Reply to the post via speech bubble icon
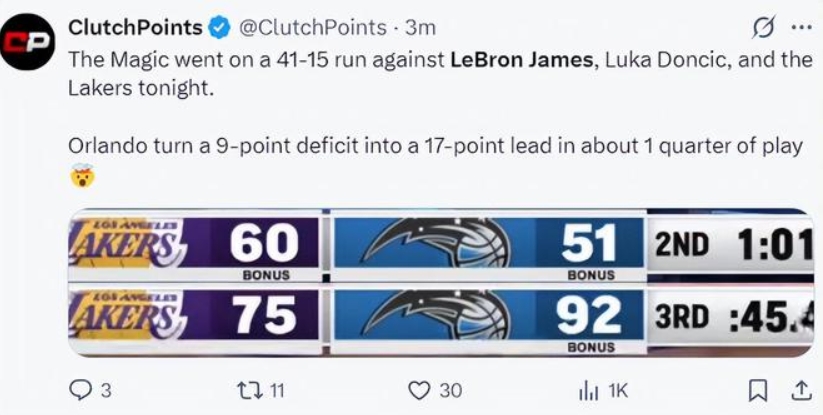Viewport: 823px width, 415px height. [82, 390]
